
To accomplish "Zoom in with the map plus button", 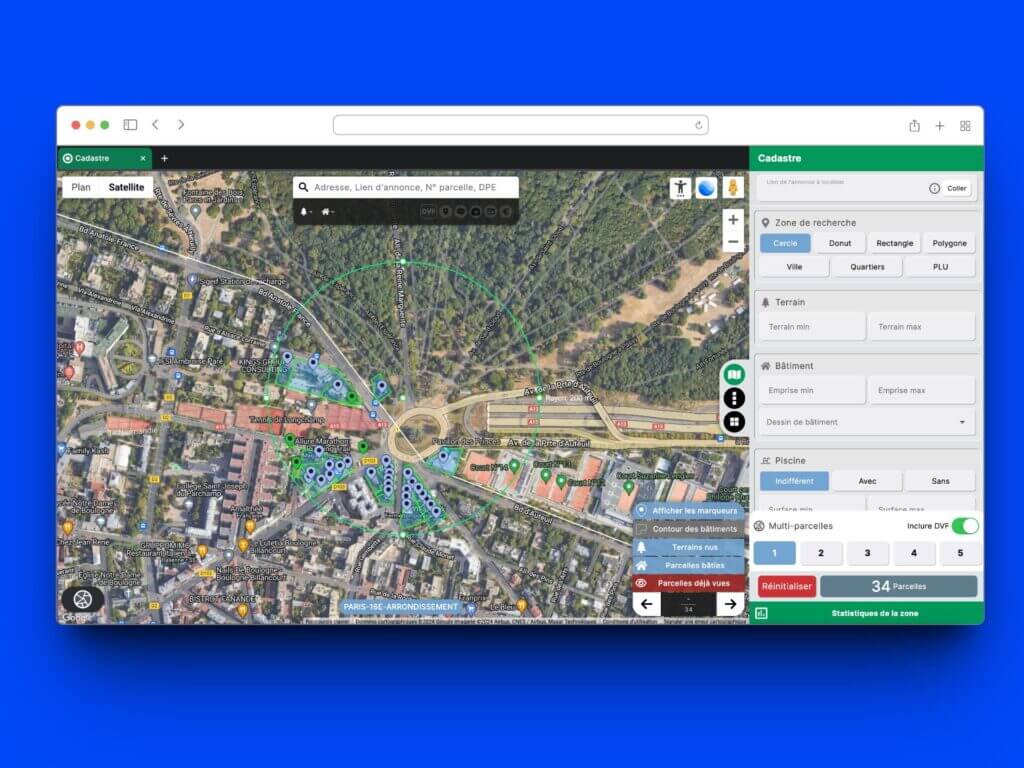I will [x=733, y=220].
